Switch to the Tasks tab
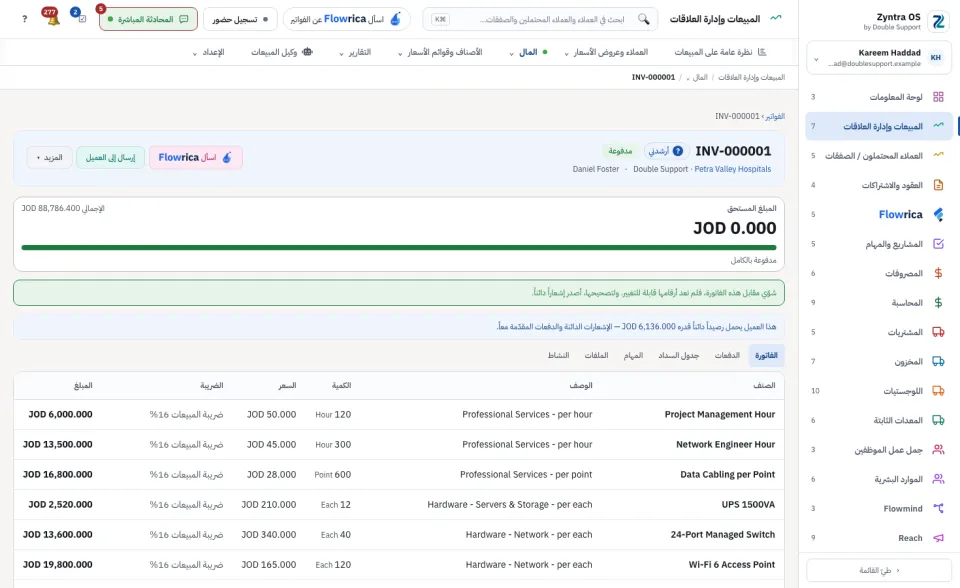The height and width of the screenshot is (588, 960). coord(633,355)
